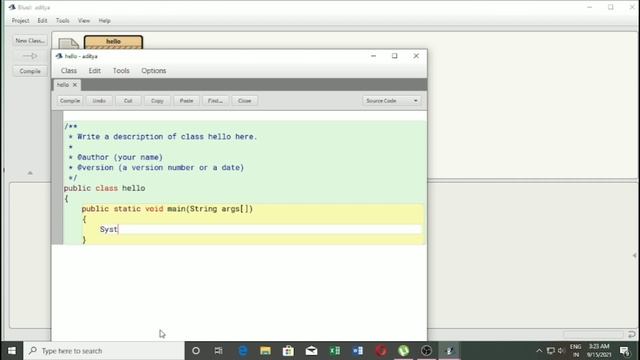Viewport: 640px width, 360px height.
Task: Click the Copy toolbar button
Action: (x=157, y=100)
